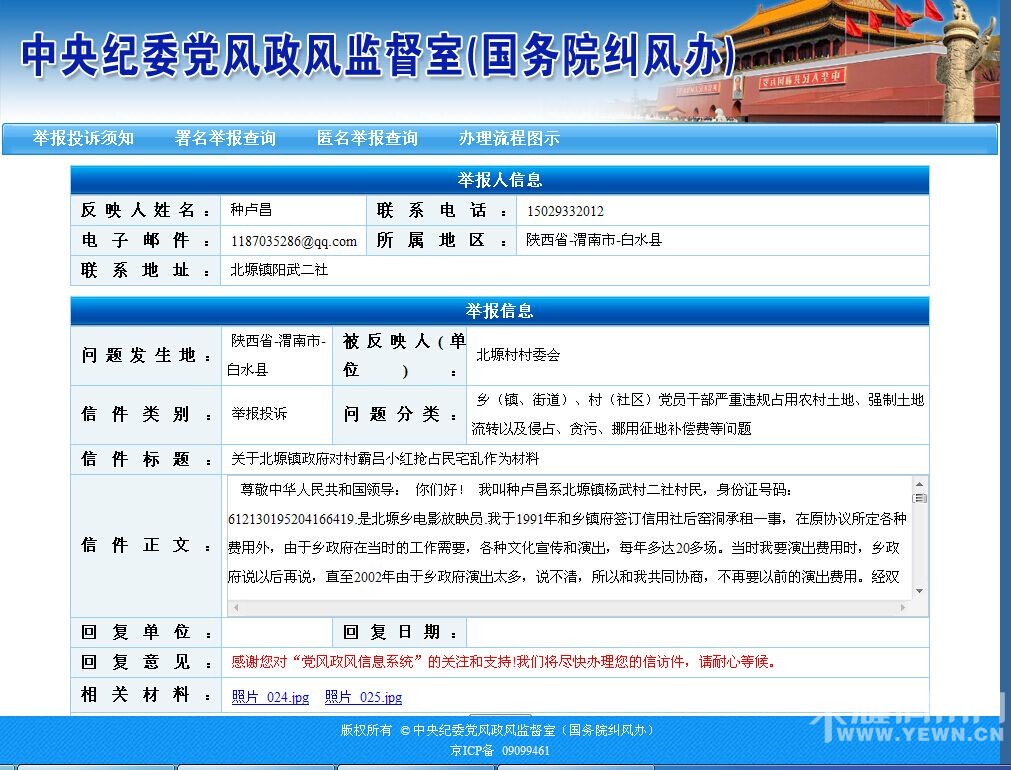
Task: Open attachment 照片_025.jpg
Action: (363, 697)
